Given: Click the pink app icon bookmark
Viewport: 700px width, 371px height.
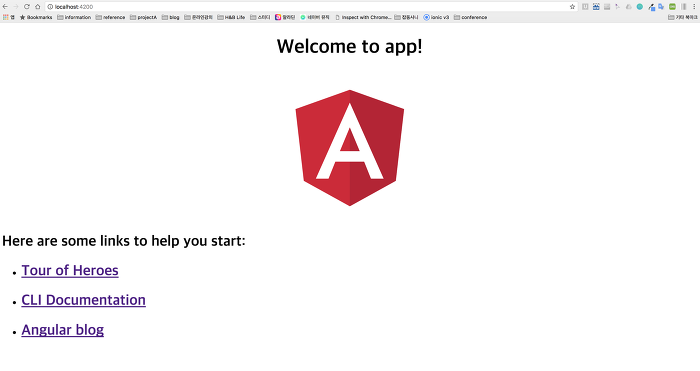Looking at the screenshot, I should tap(285, 17).
